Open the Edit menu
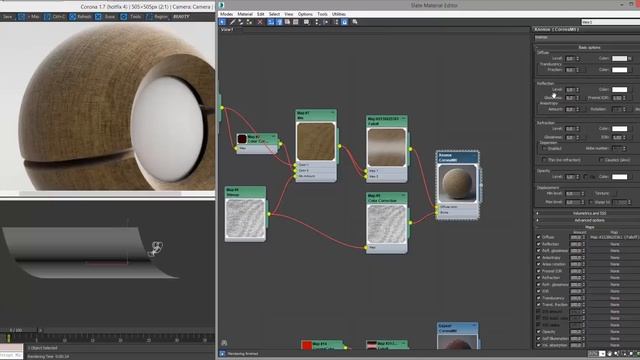 click(x=260, y=14)
